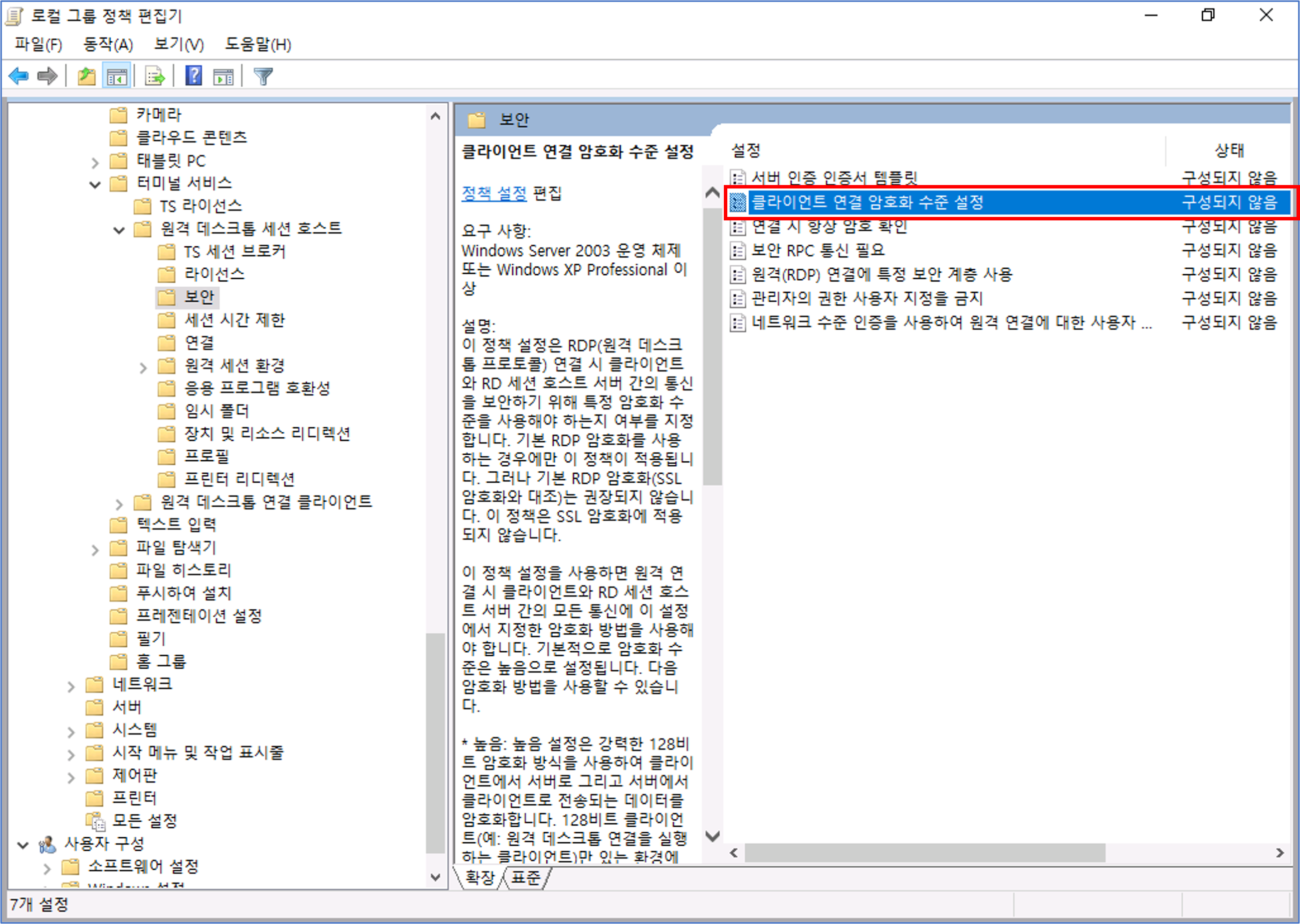Screen dimensions: 1300x924
Task: Click the Show/Hide action pane icon
Action: coord(223,76)
